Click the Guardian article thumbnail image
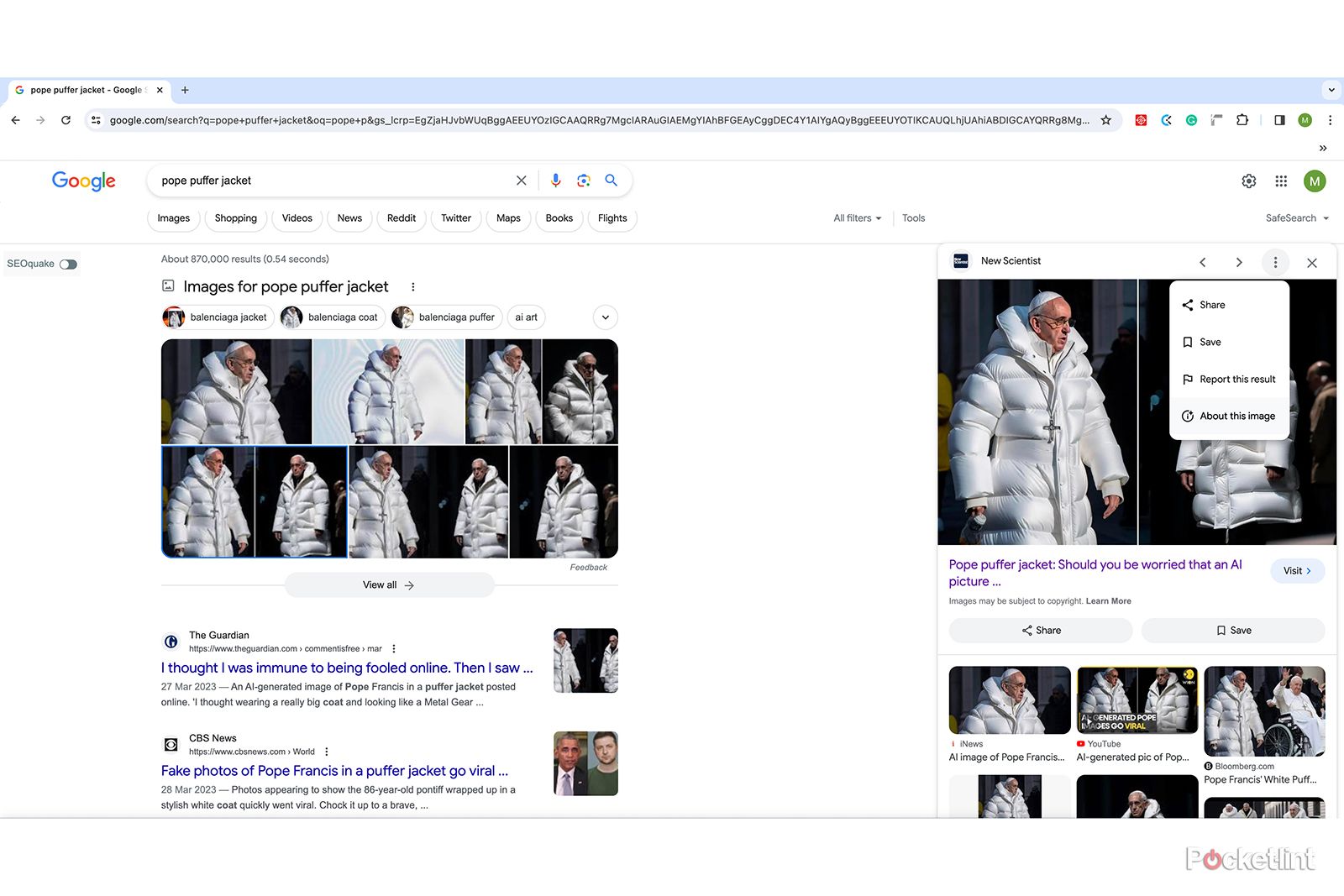Viewport: 1344px width, 896px height. [585, 660]
